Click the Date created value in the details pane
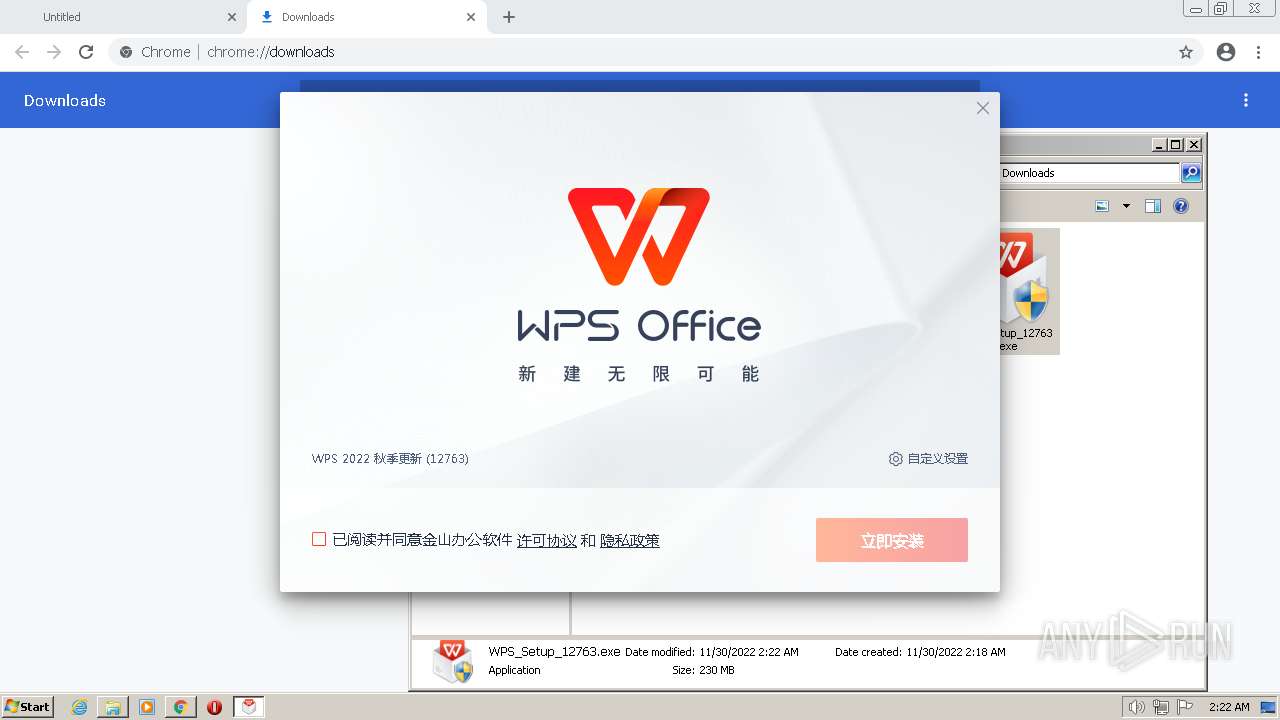The height and width of the screenshot is (720, 1280). [x=956, y=652]
